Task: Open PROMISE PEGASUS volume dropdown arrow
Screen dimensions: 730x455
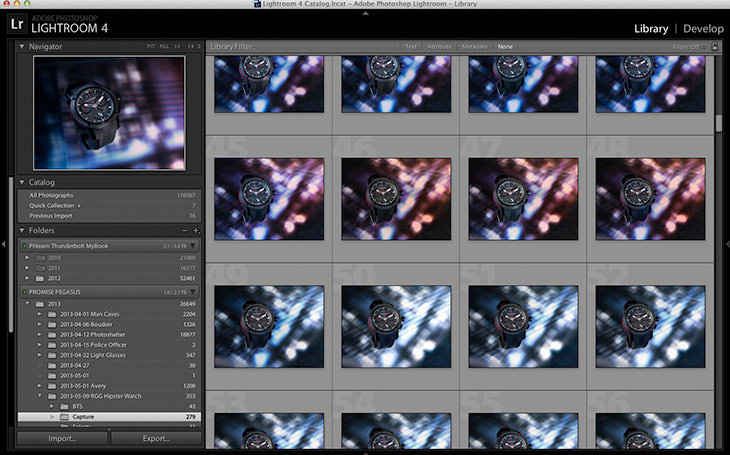Action: click(x=193, y=292)
